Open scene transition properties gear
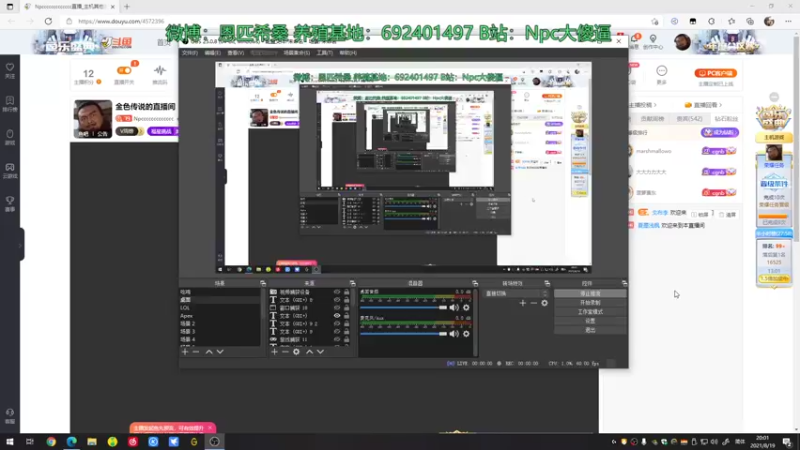800x450 pixels. pos(544,303)
